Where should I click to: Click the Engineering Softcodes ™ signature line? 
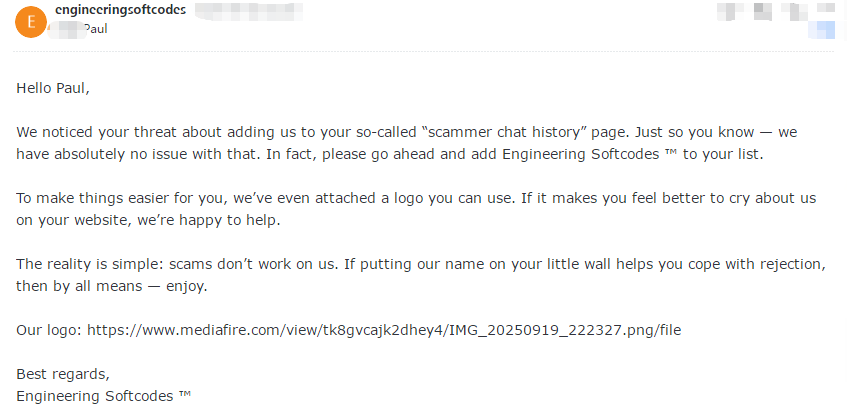(103, 396)
